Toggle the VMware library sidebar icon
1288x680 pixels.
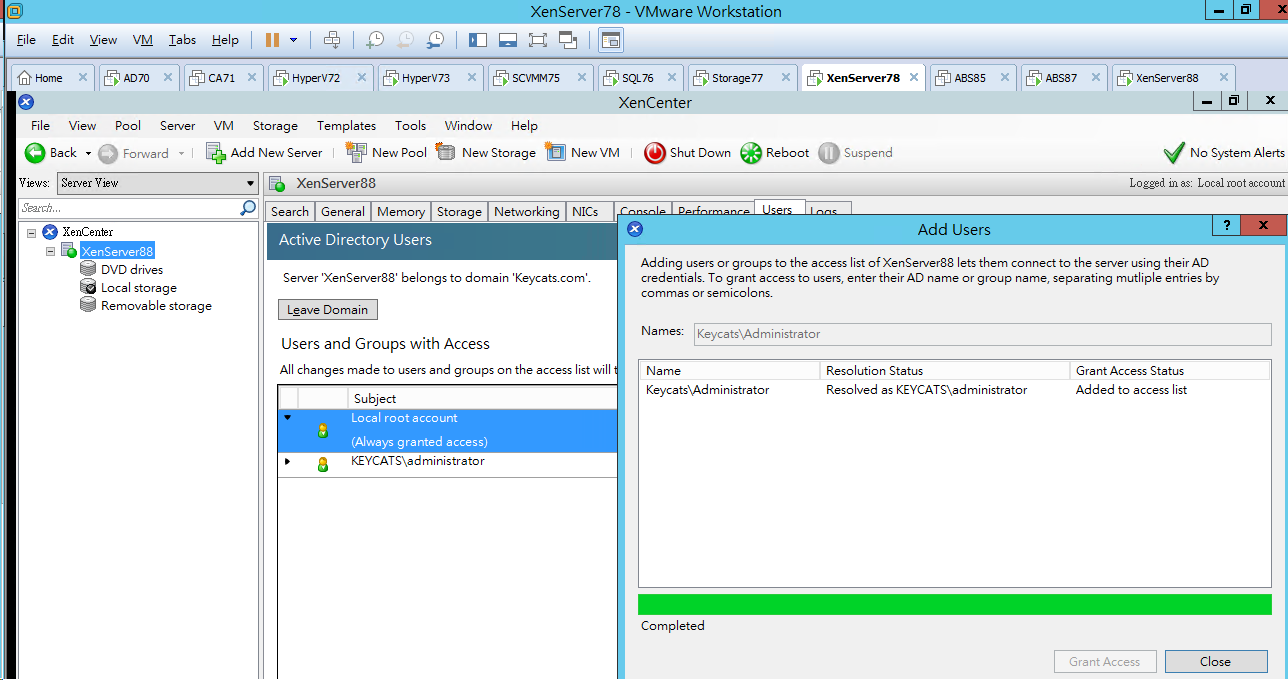477,40
